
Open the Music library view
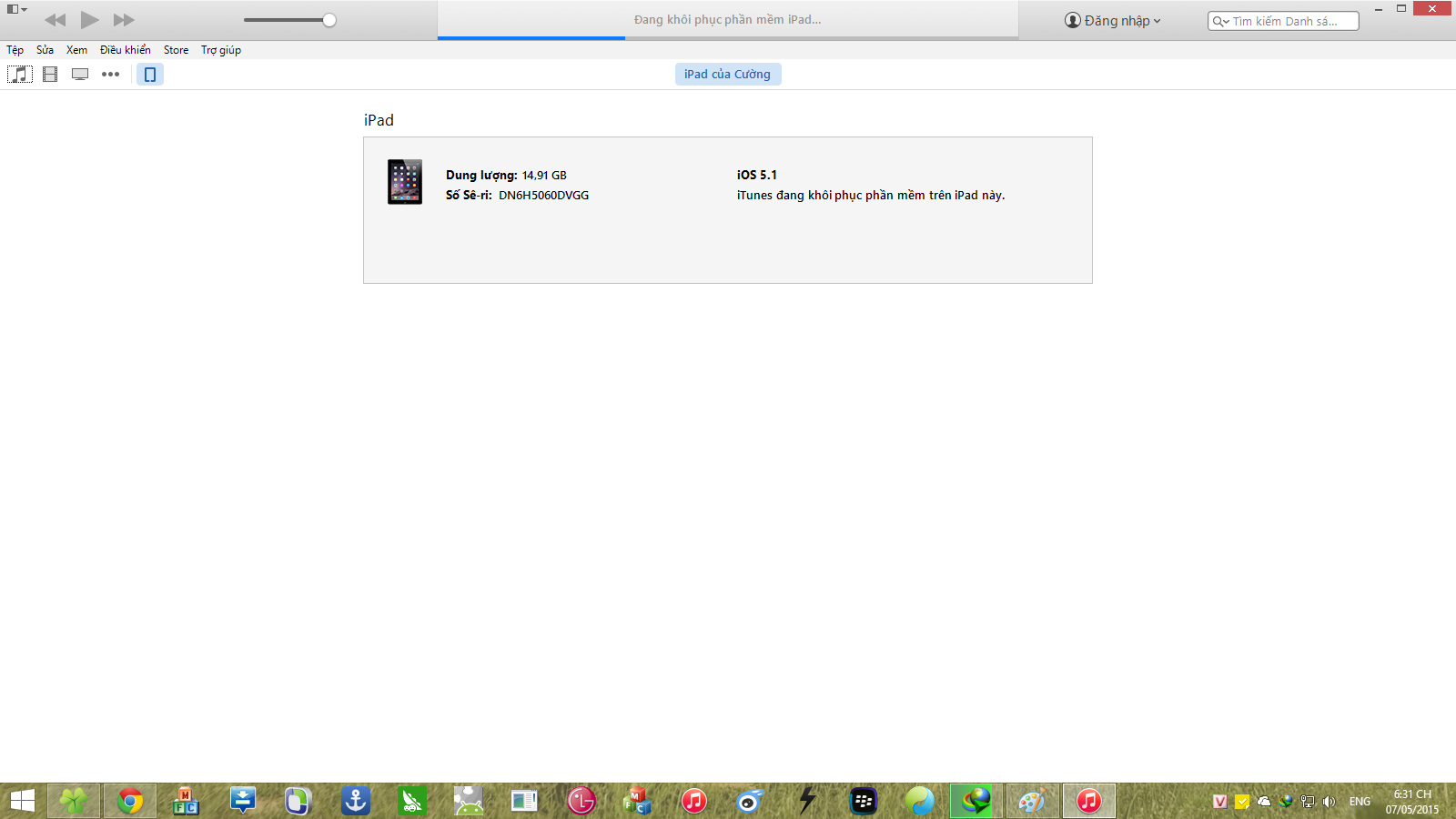(19, 75)
